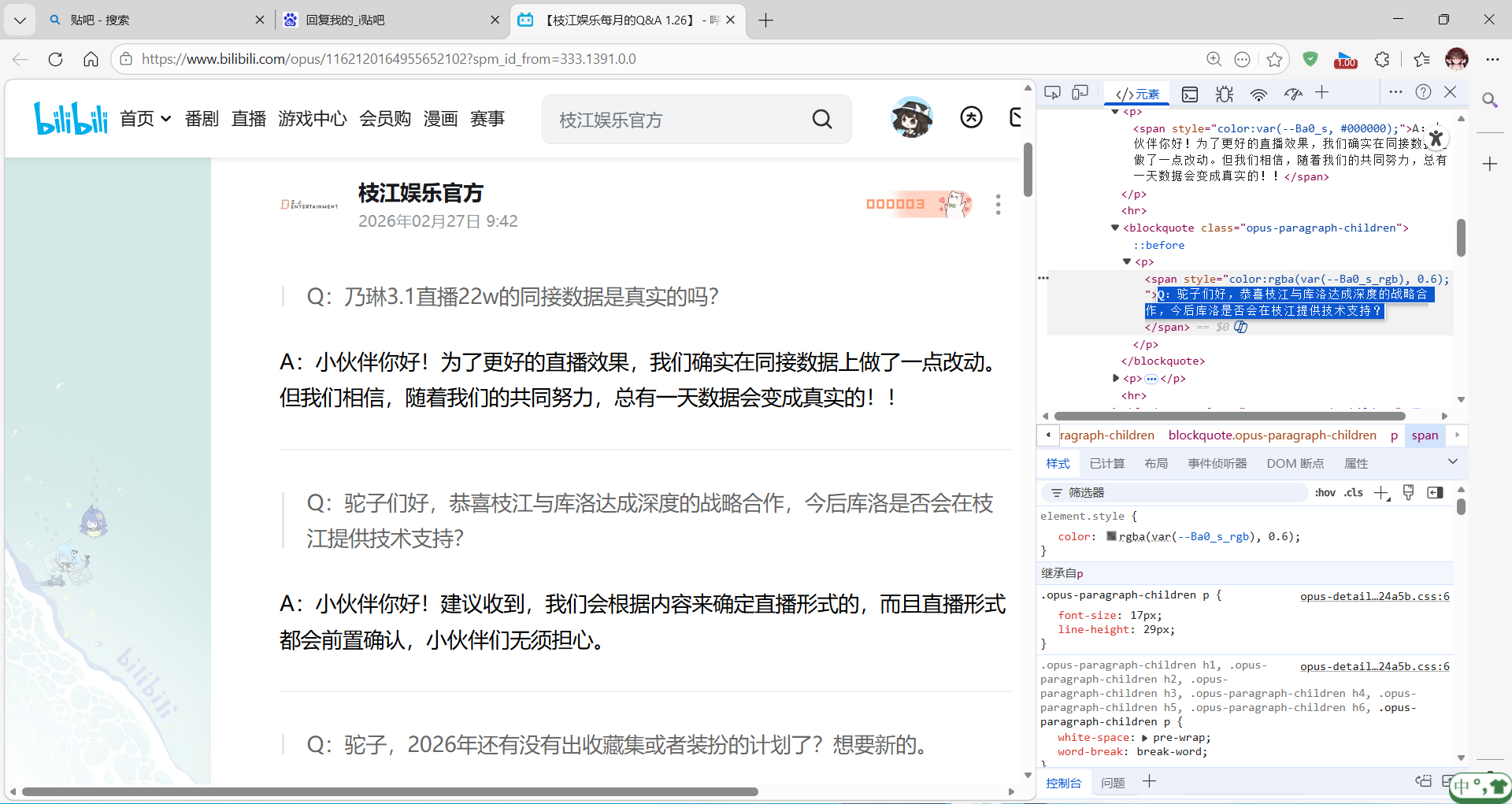The width and height of the screenshot is (1512, 804).
Task: Open the color swatch for rgba color
Action: (1111, 536)
